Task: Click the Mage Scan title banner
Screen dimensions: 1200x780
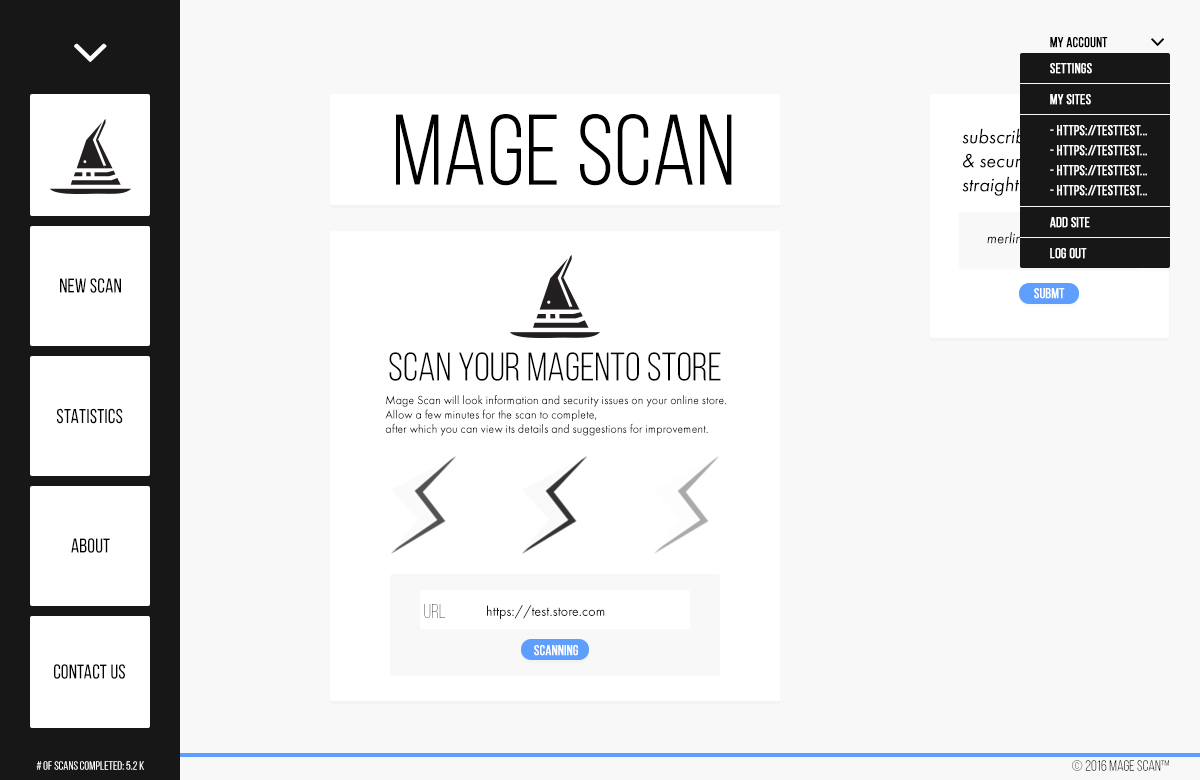Action: coord(555,150)
